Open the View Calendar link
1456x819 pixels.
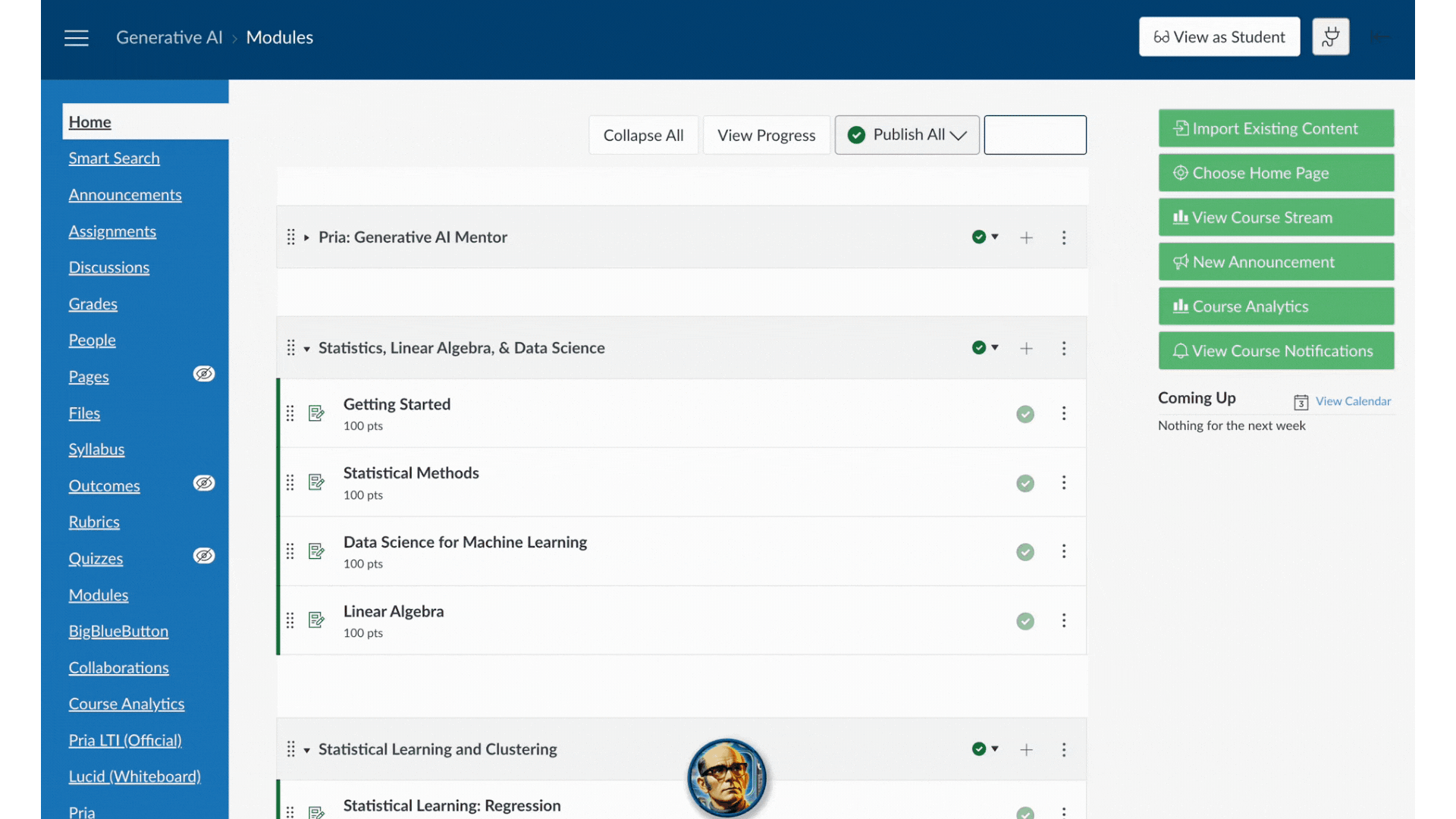click(x=1353, y=401)
